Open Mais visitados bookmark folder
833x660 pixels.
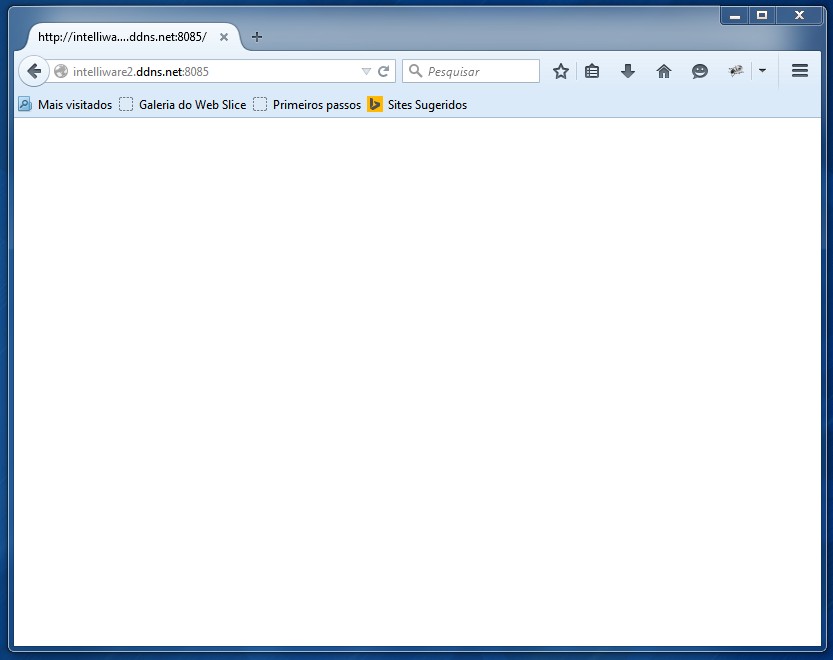point(65,105)
